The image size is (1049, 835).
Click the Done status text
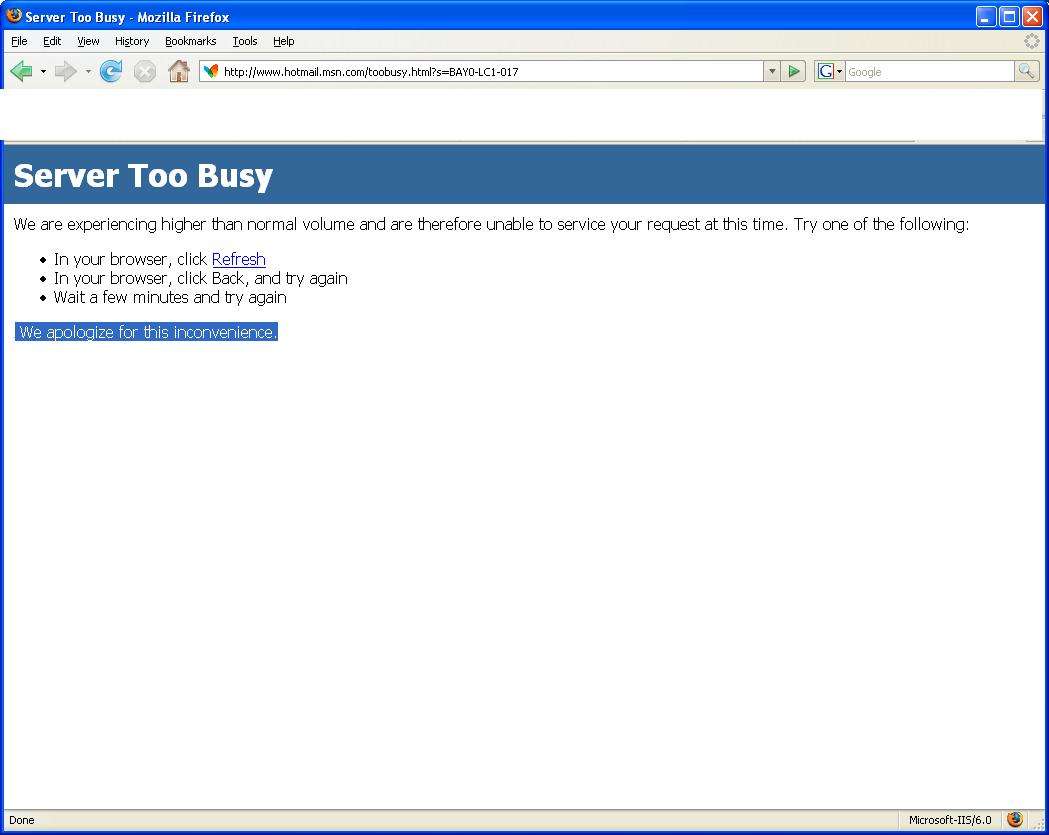point(21,820)
